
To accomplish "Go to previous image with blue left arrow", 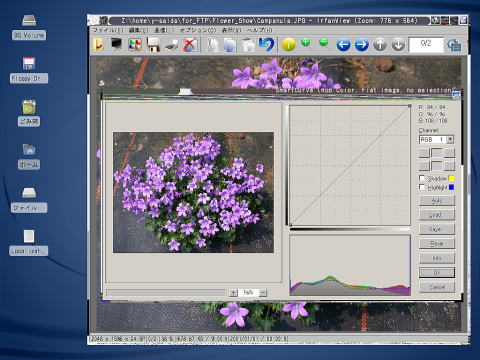I will pyautogui.click(x=343, y=45).
